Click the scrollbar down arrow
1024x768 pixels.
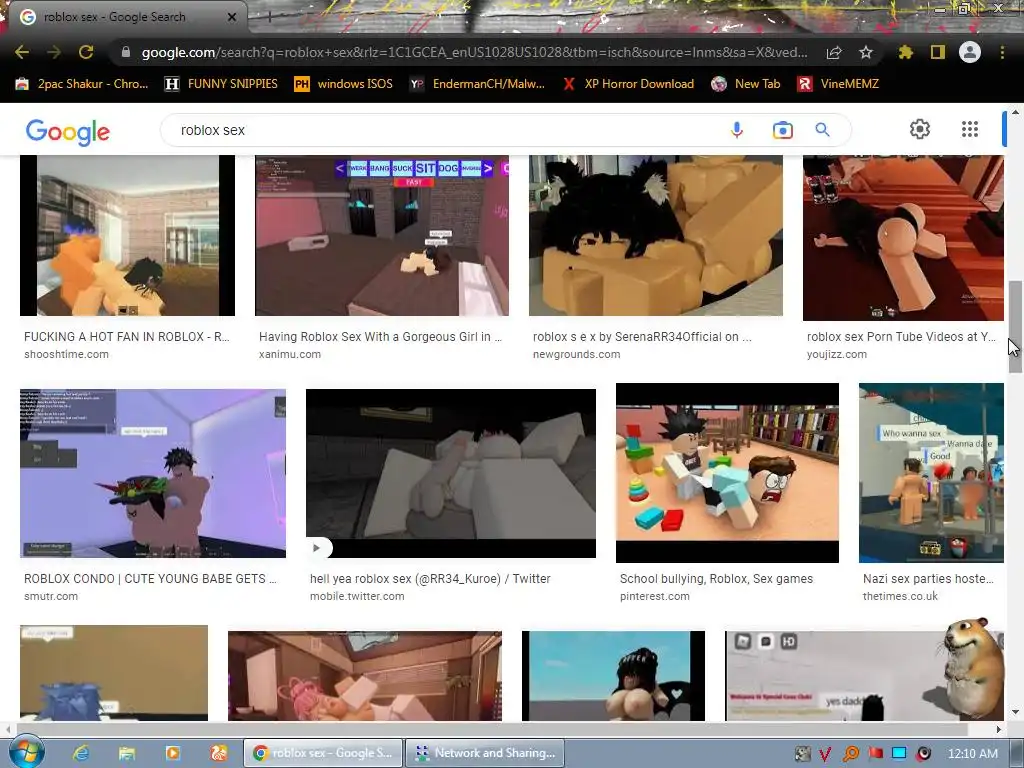tap(1015, 712)
